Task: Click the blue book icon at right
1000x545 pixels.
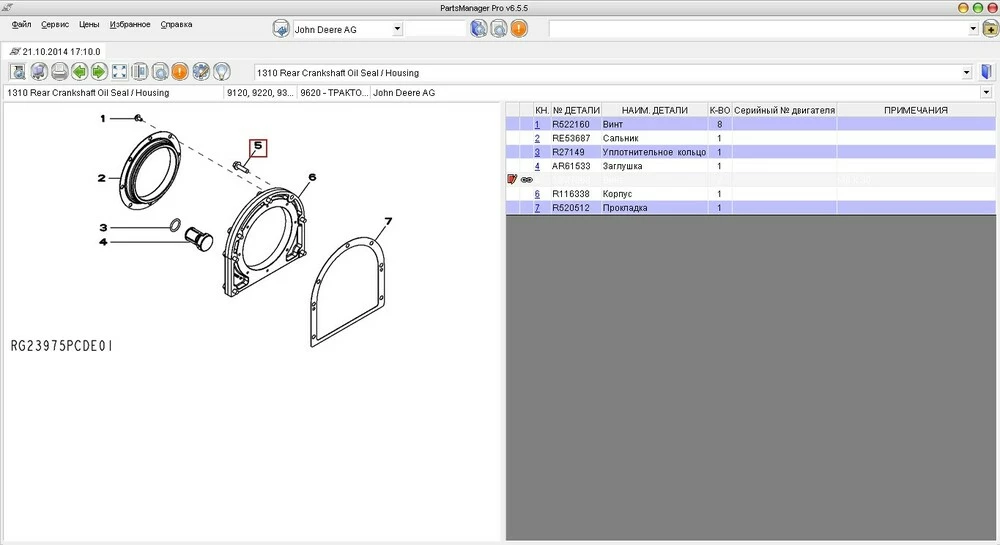Action: point(987,72)
